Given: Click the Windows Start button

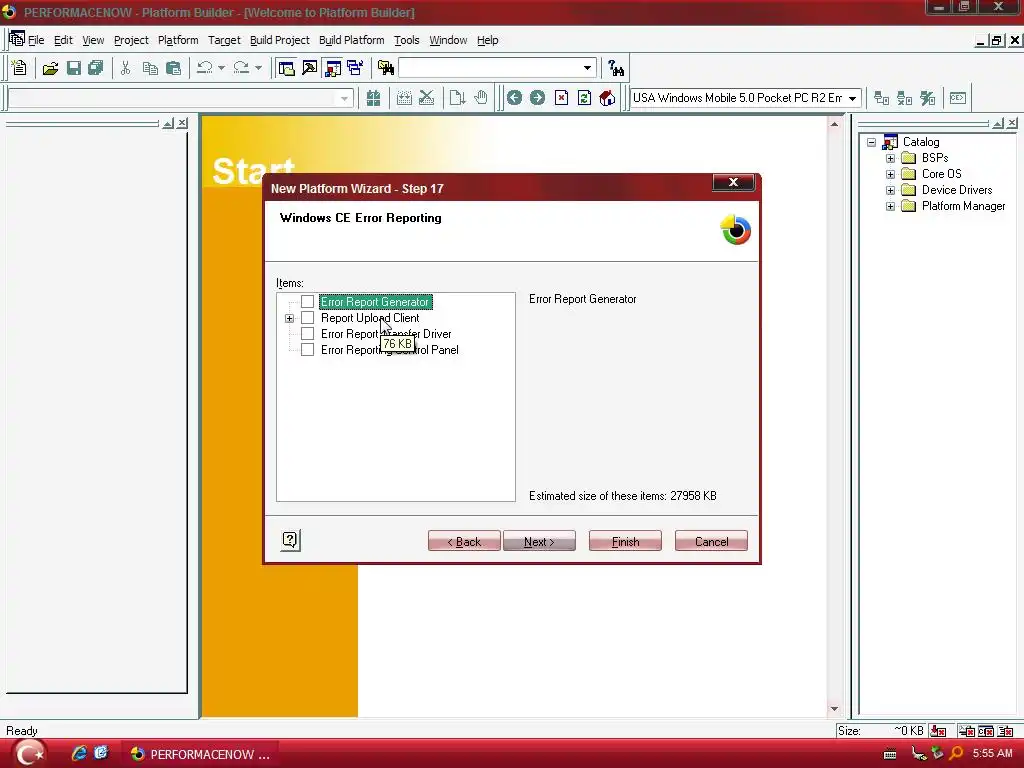Looking at the screenshot, I should point(29,754).
